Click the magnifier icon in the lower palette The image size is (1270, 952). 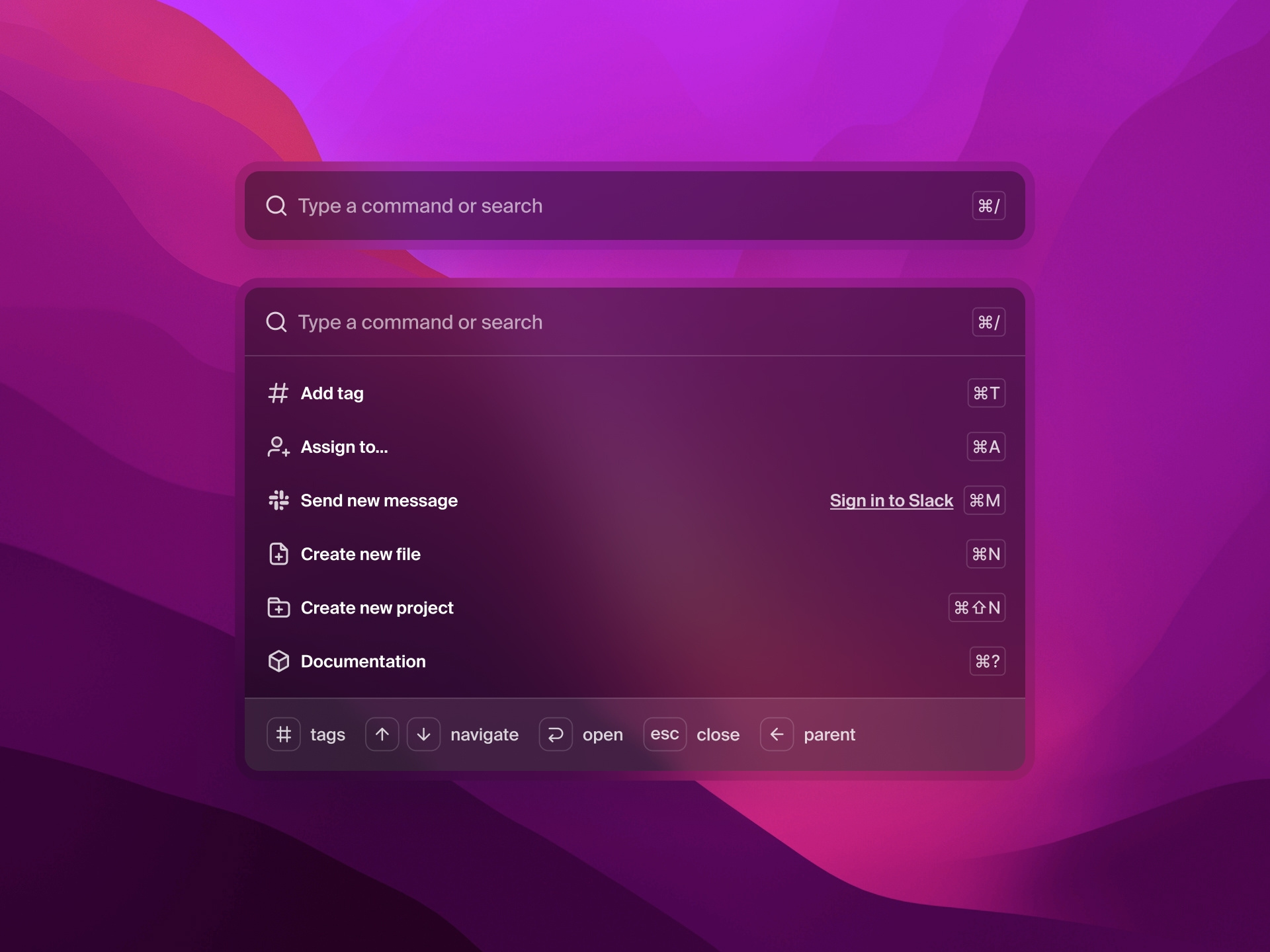coord(276,322)
